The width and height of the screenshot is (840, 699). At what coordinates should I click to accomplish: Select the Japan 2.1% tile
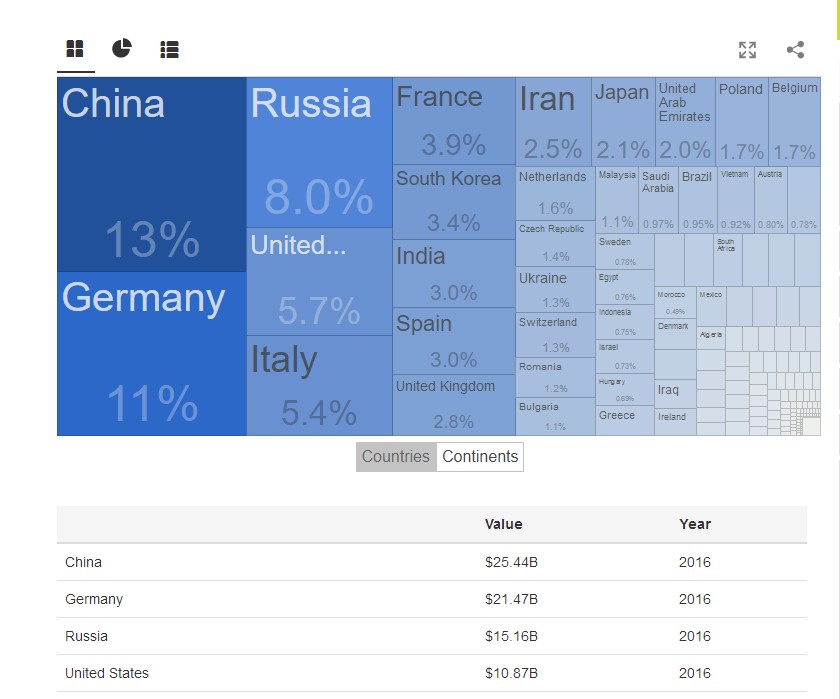(623, 121)
